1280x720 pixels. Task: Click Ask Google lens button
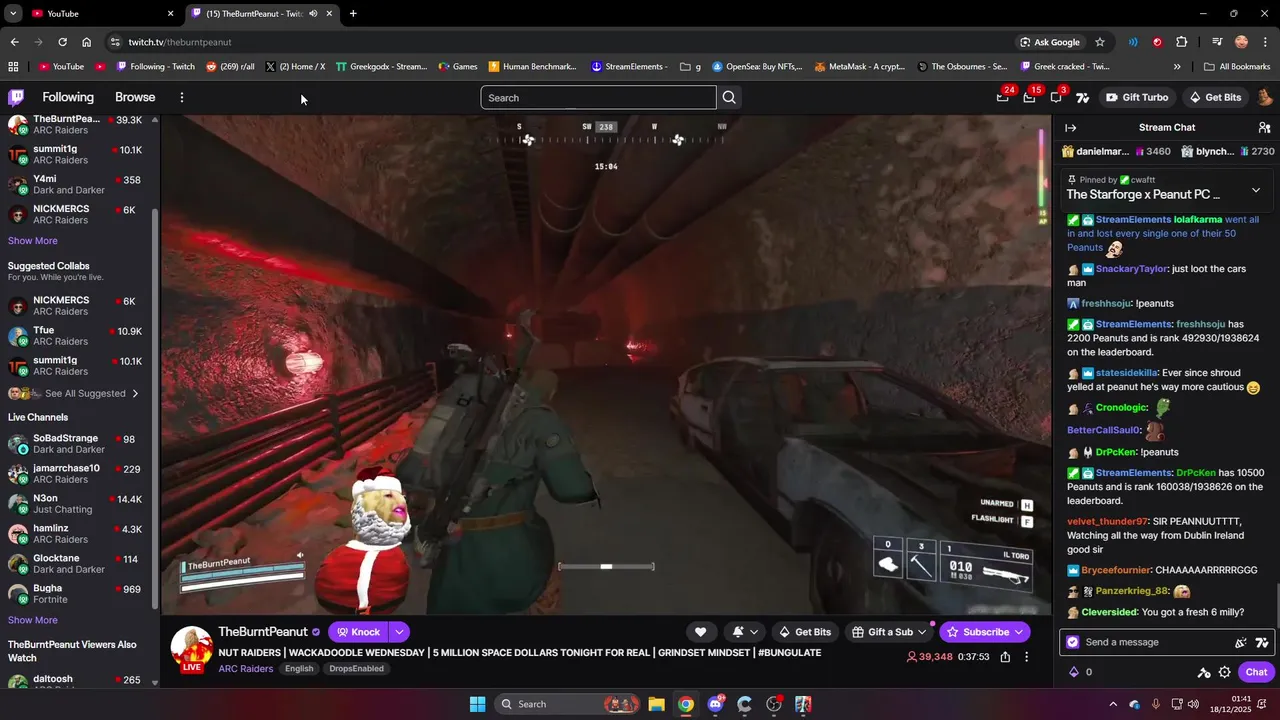(x=1050, y=42)
